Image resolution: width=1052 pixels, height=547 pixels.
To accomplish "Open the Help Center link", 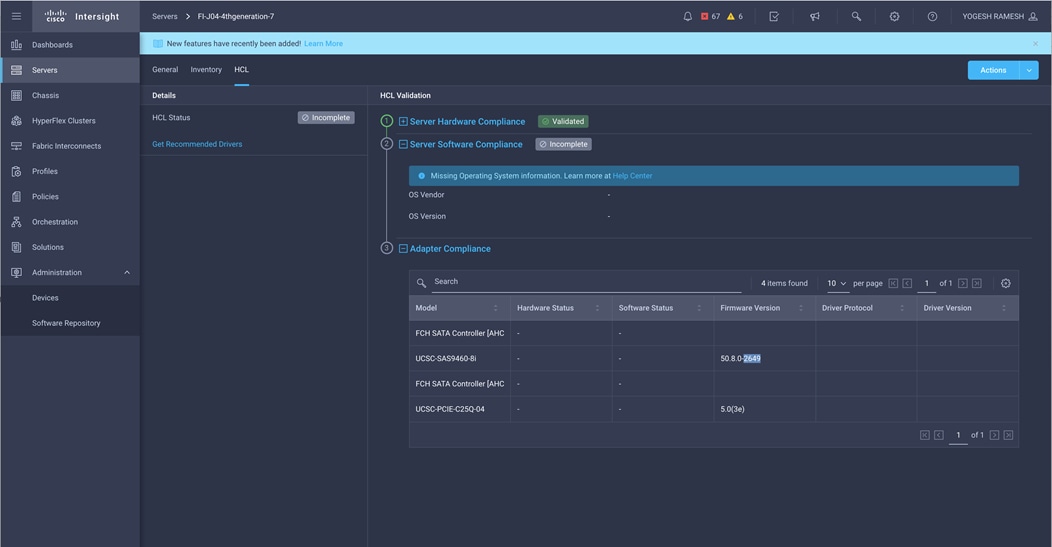I will coord(632,176).
